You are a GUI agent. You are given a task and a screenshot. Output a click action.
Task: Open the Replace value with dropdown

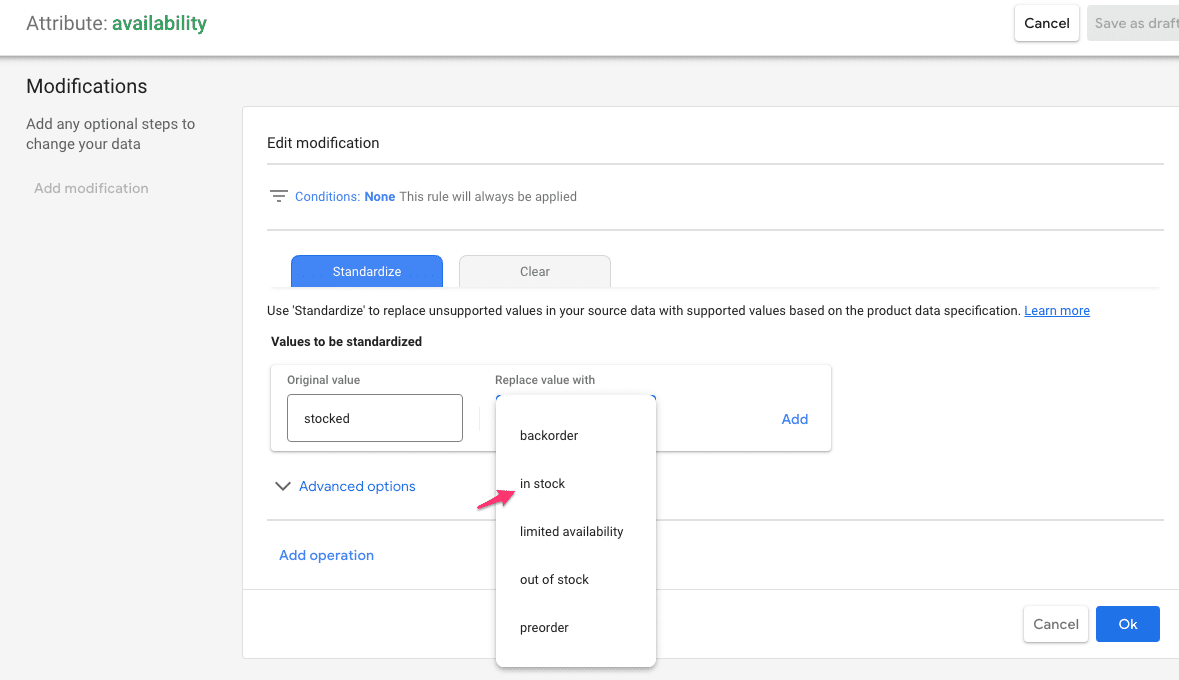[575, 400]
